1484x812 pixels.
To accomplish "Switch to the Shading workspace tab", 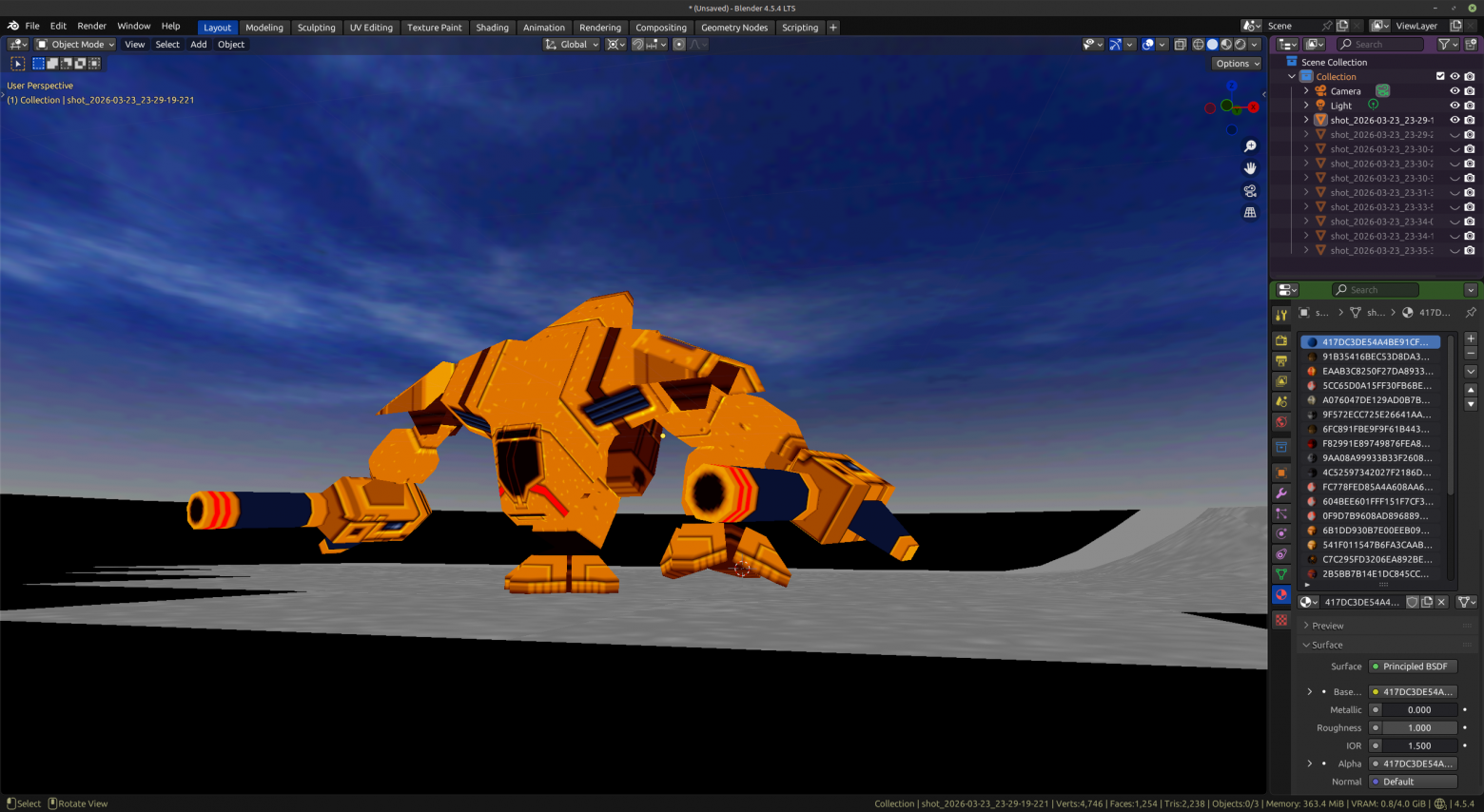I will pos(492,28).
